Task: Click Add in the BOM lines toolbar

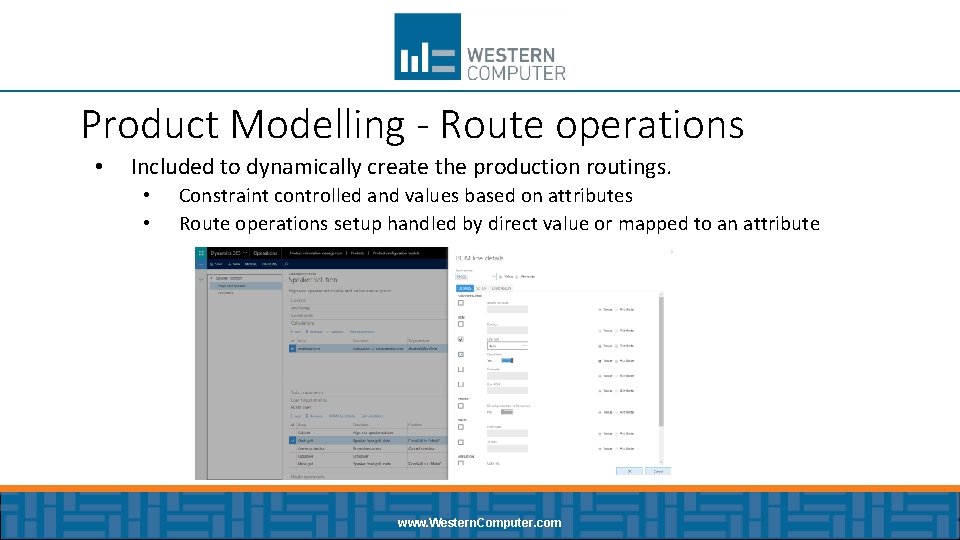Action: coord(295,416)
